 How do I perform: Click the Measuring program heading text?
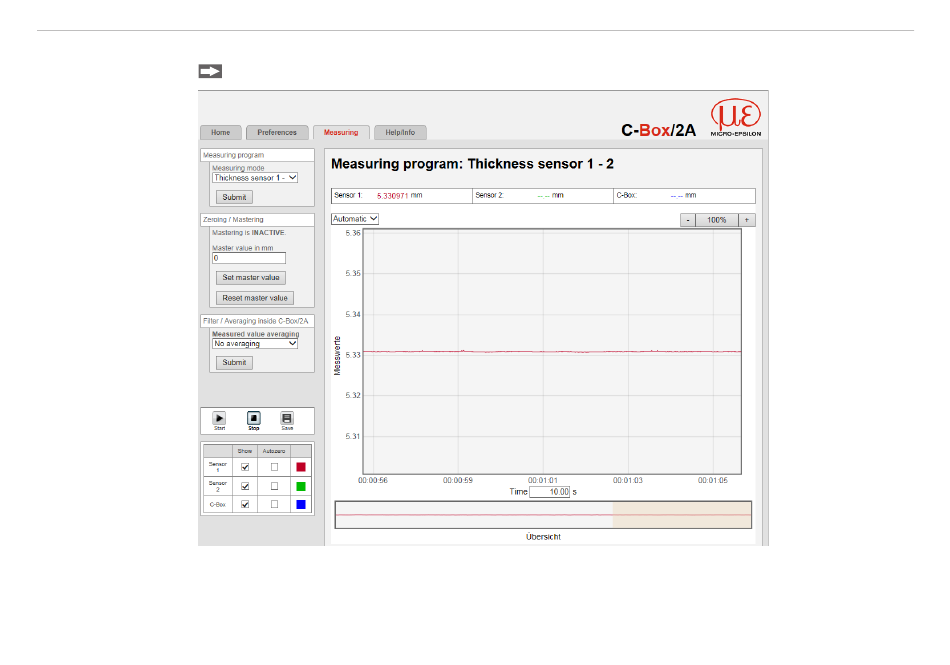[472, 164]
